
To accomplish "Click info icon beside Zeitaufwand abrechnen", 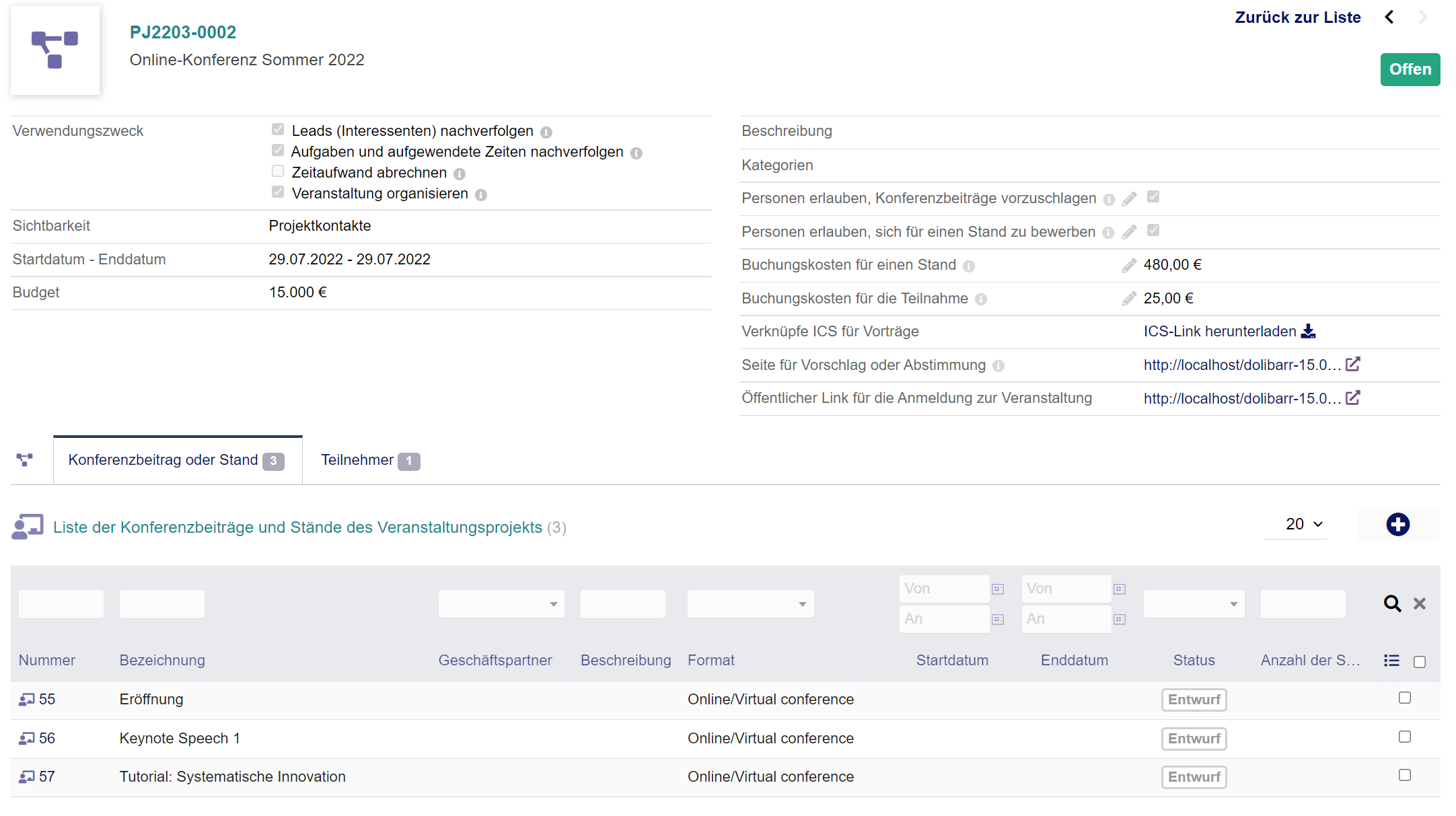I will [460, 174].
